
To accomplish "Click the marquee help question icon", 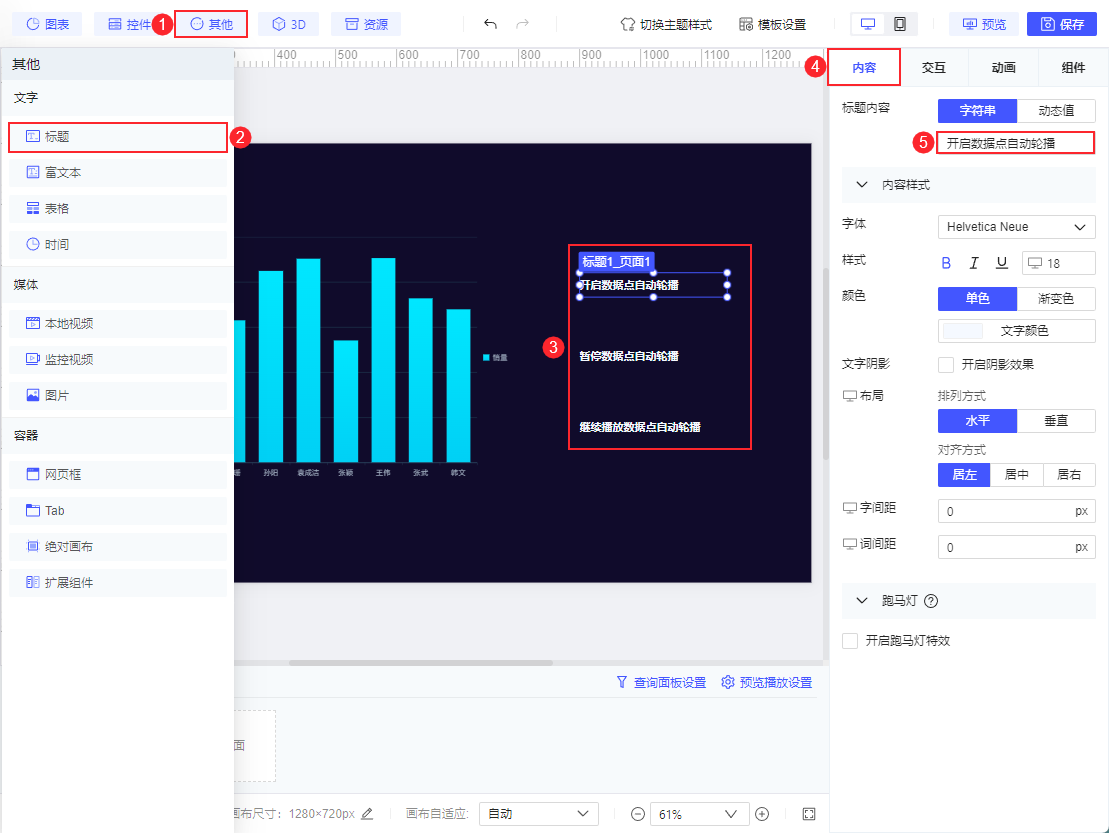I will (x=931, y=601).
